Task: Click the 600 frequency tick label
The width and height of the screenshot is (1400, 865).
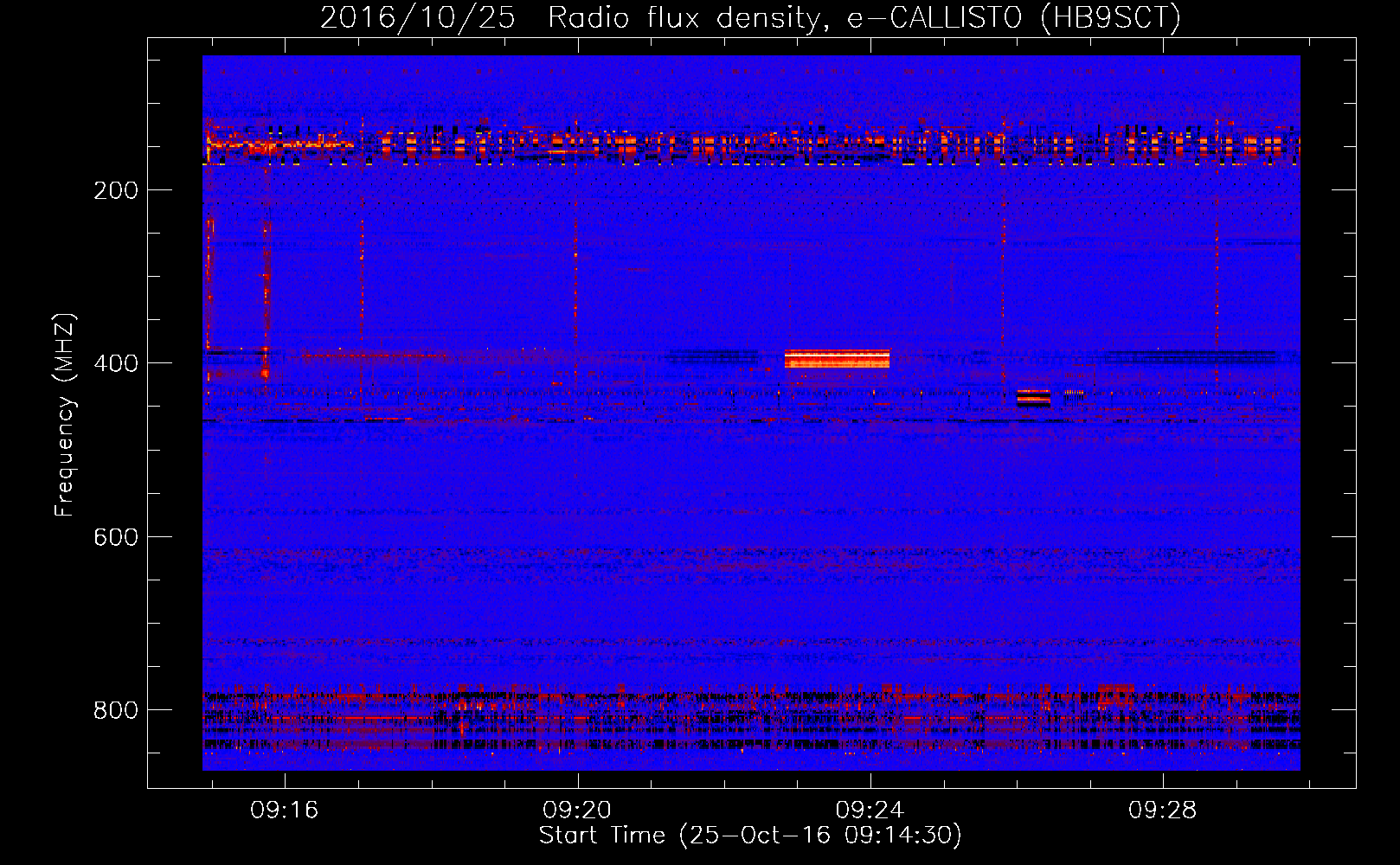Action: click(x=116, y=537)
